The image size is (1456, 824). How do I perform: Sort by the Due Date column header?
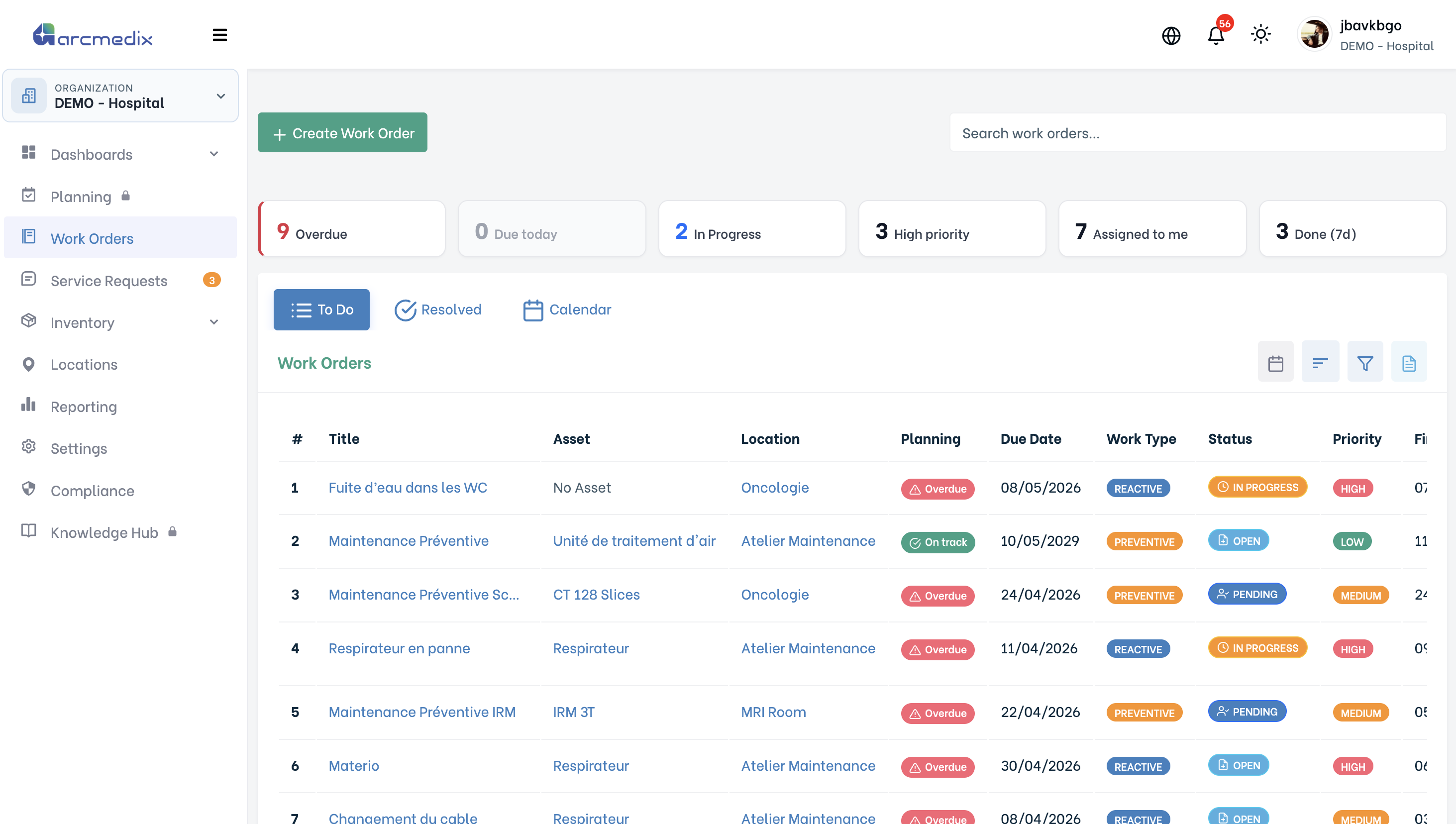(x=1031, y=438)
